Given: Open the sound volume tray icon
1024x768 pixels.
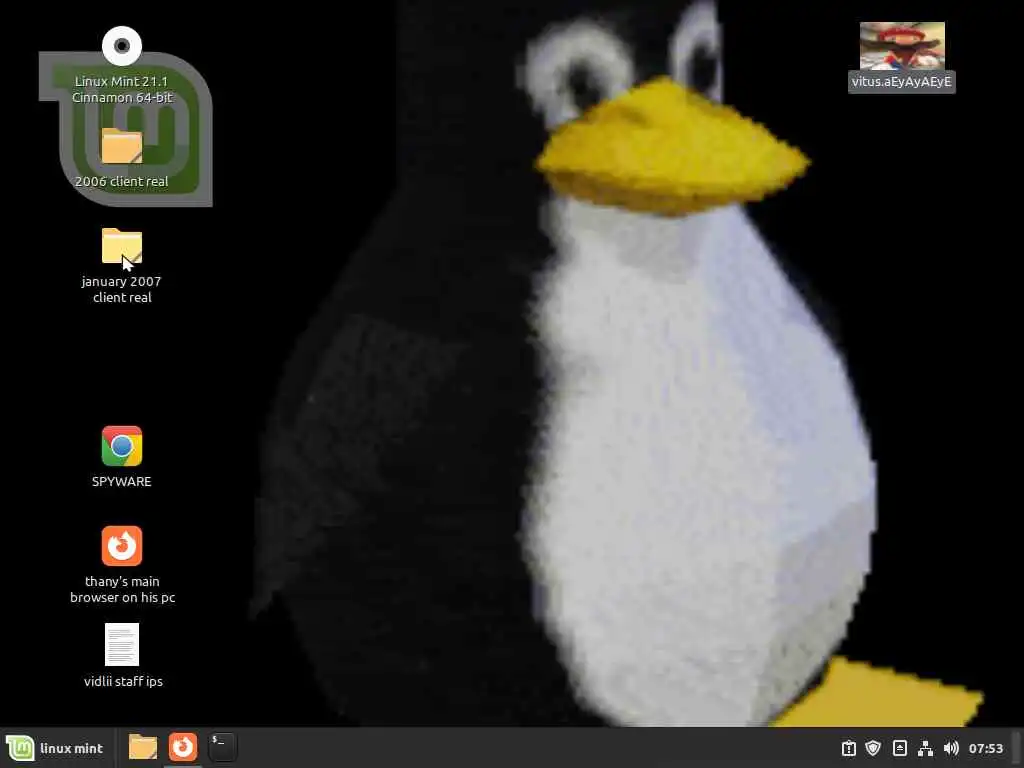Looking at the screenshot, I should click(x=951, y=748).
